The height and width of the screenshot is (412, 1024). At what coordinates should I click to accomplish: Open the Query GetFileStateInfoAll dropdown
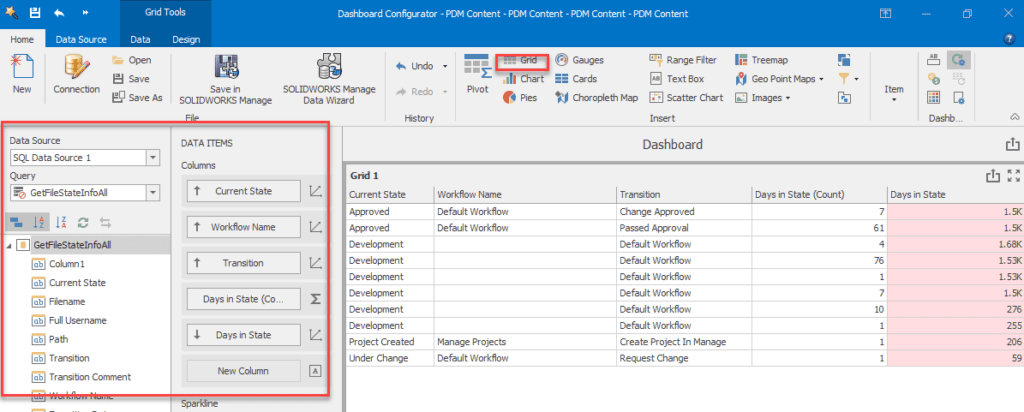coord(152,193)
